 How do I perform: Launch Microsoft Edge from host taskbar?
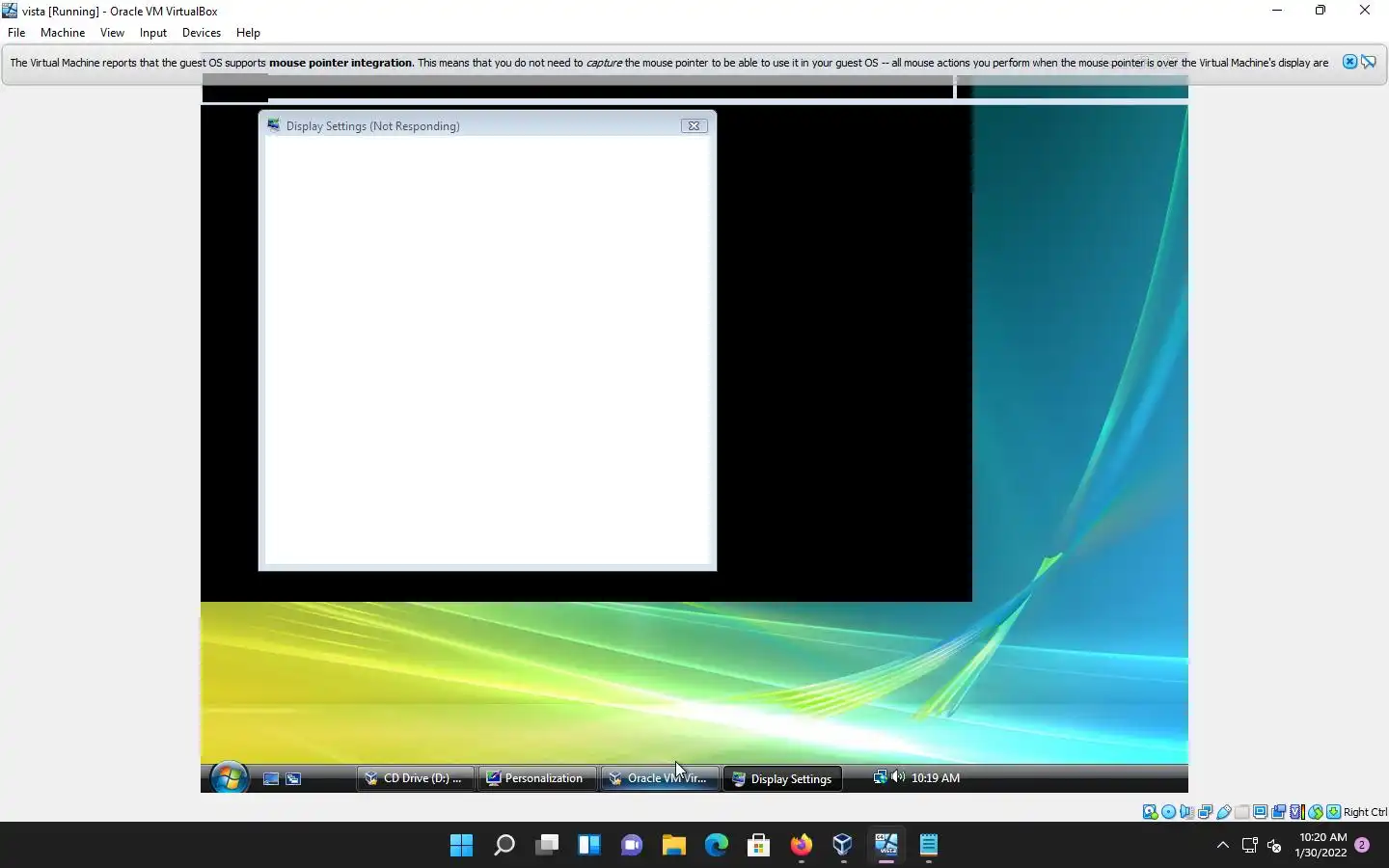[717, 846]
